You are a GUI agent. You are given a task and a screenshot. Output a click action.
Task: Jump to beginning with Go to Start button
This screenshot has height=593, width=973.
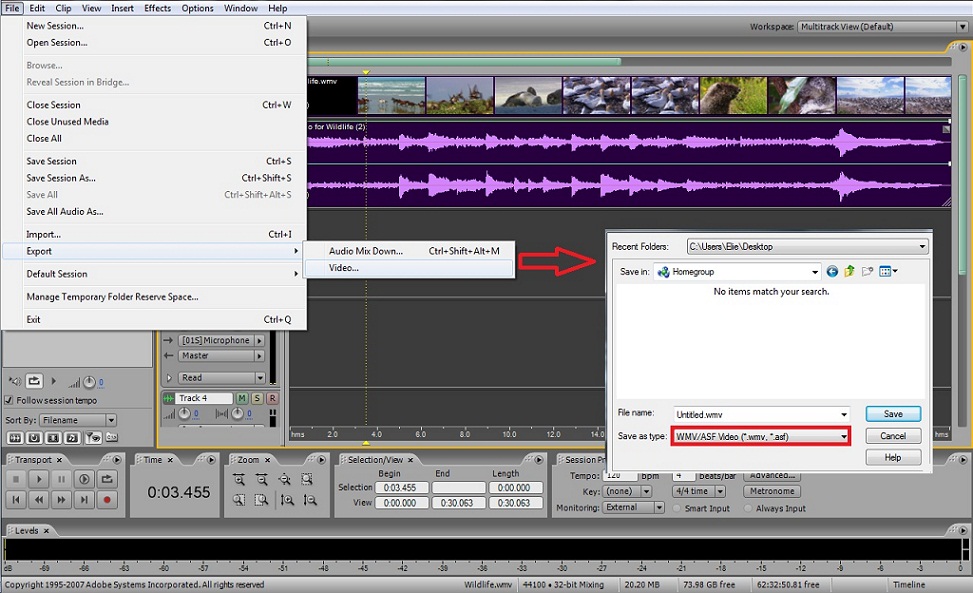pos(16,499)
